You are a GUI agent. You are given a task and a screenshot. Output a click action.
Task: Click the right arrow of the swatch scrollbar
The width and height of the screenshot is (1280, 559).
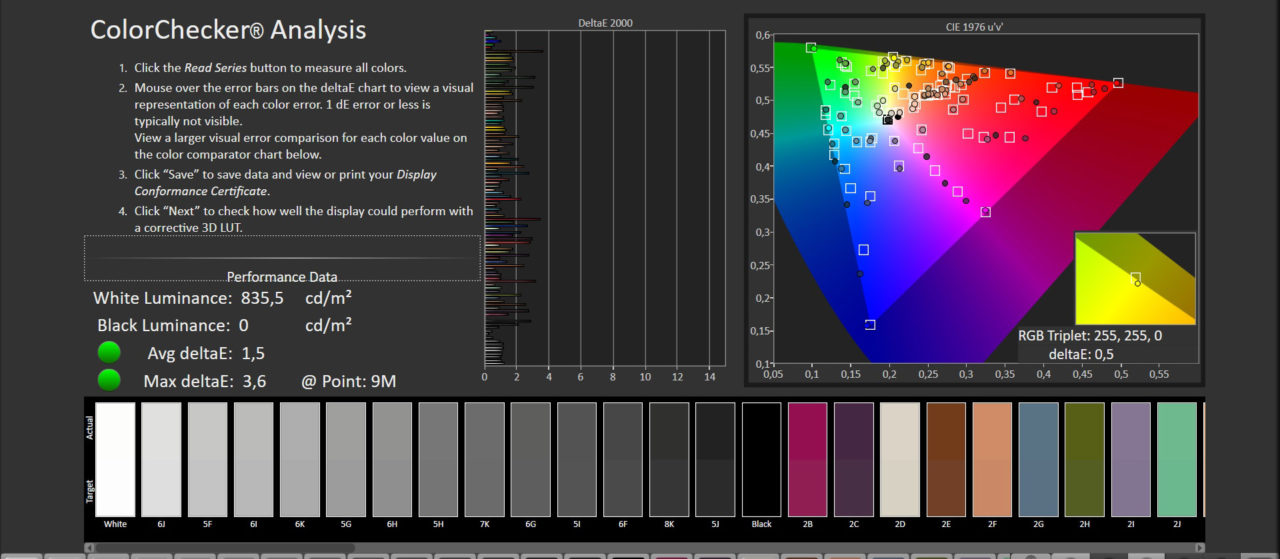click(1199, 547)
